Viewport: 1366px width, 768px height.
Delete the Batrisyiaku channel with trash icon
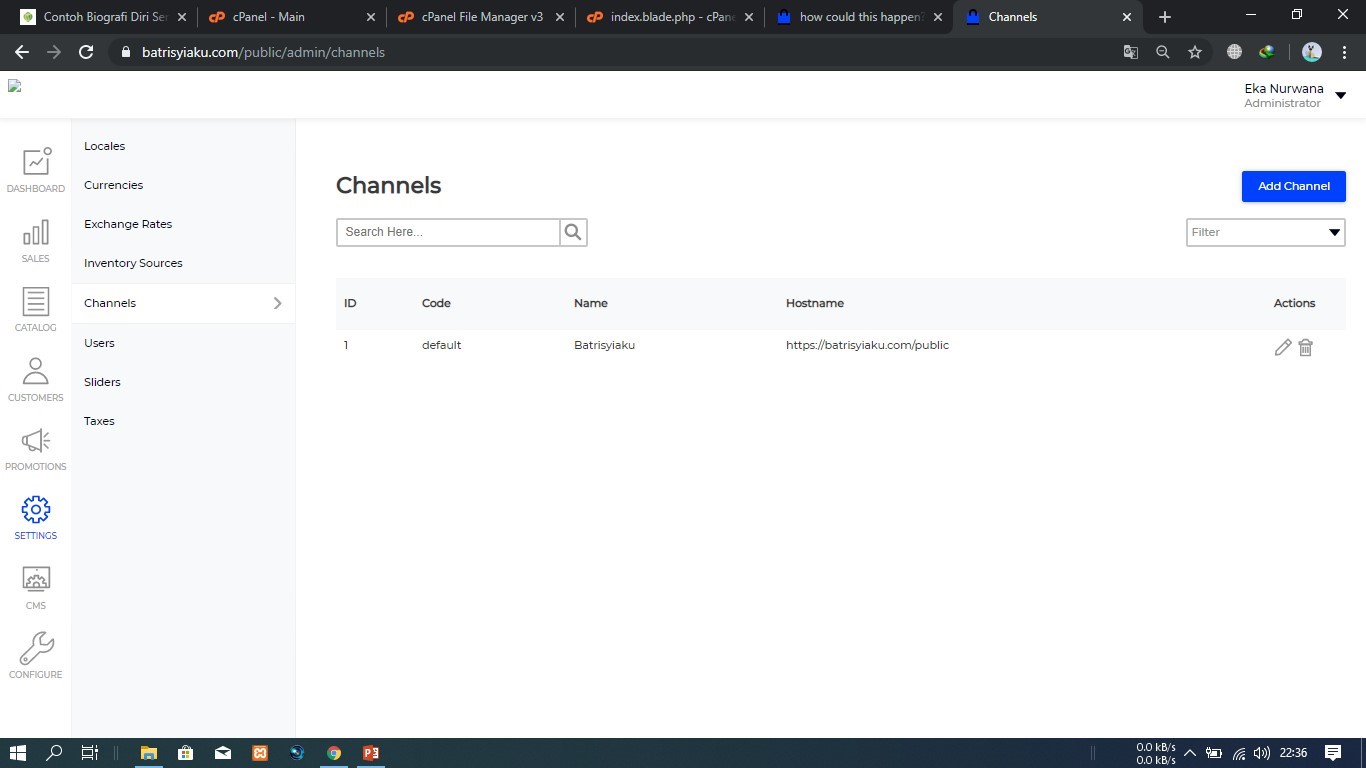coord(1305,347)
